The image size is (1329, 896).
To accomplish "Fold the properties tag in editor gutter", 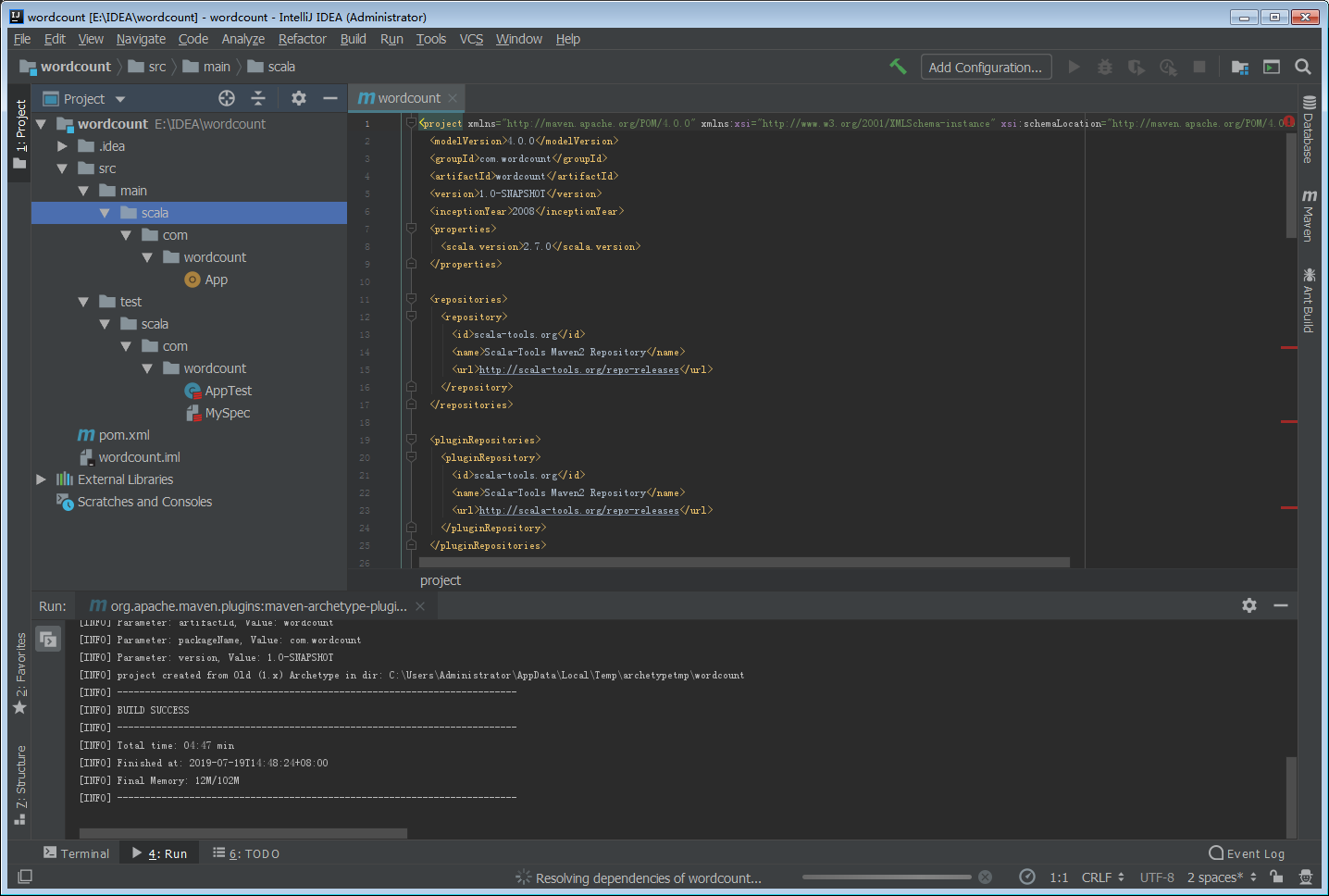I will coord(411,229).
